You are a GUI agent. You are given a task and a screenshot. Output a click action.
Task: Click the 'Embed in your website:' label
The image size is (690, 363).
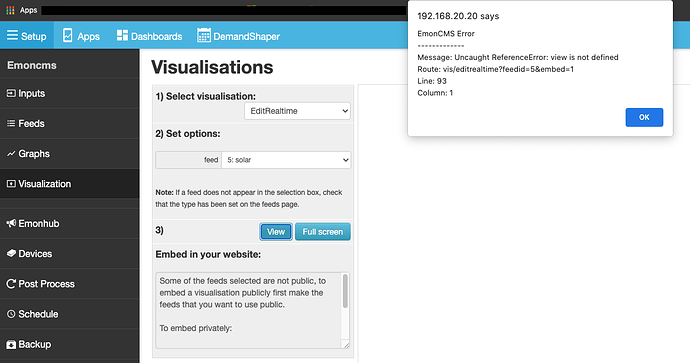coord(208,254)
